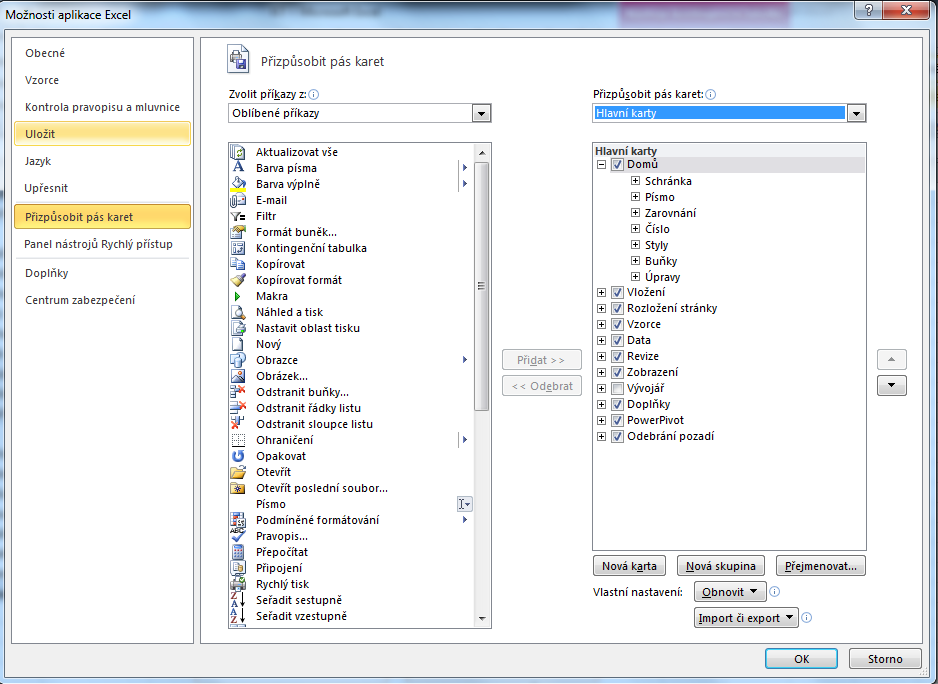Select the Nový blank document icon

pos(238,344)
